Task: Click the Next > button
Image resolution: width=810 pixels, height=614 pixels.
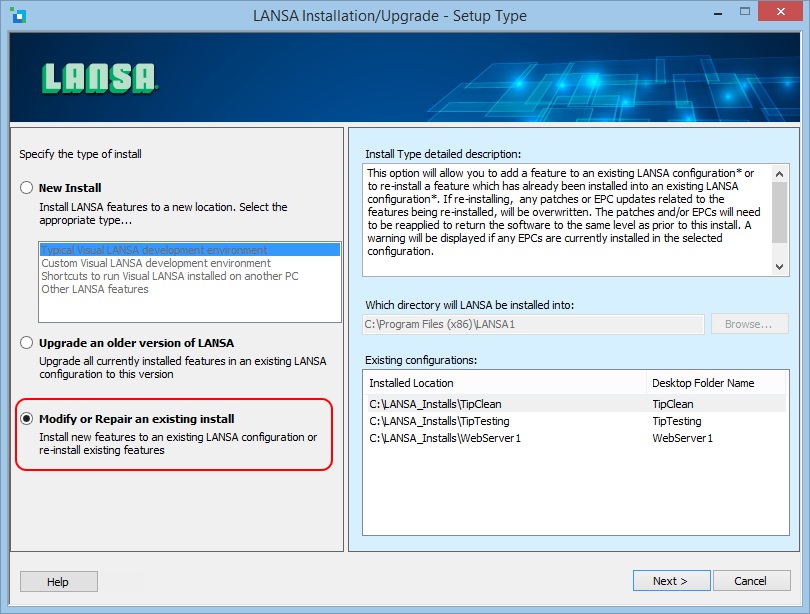Action: [x=671, y=581]
